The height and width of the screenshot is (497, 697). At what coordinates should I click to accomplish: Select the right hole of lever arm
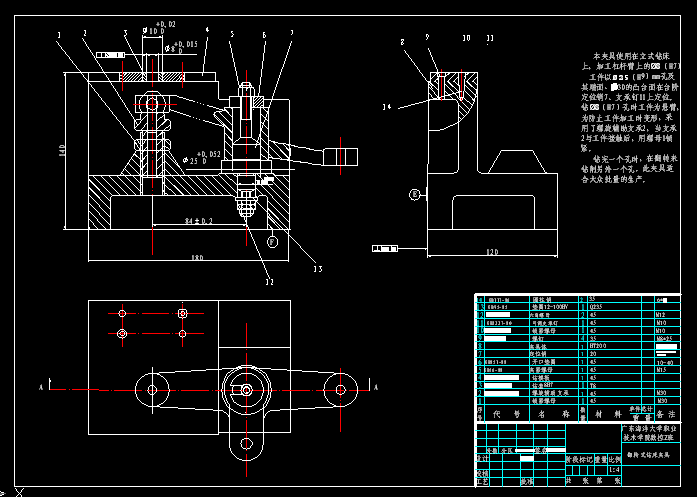pyautogui.click(x=340, y=388)
